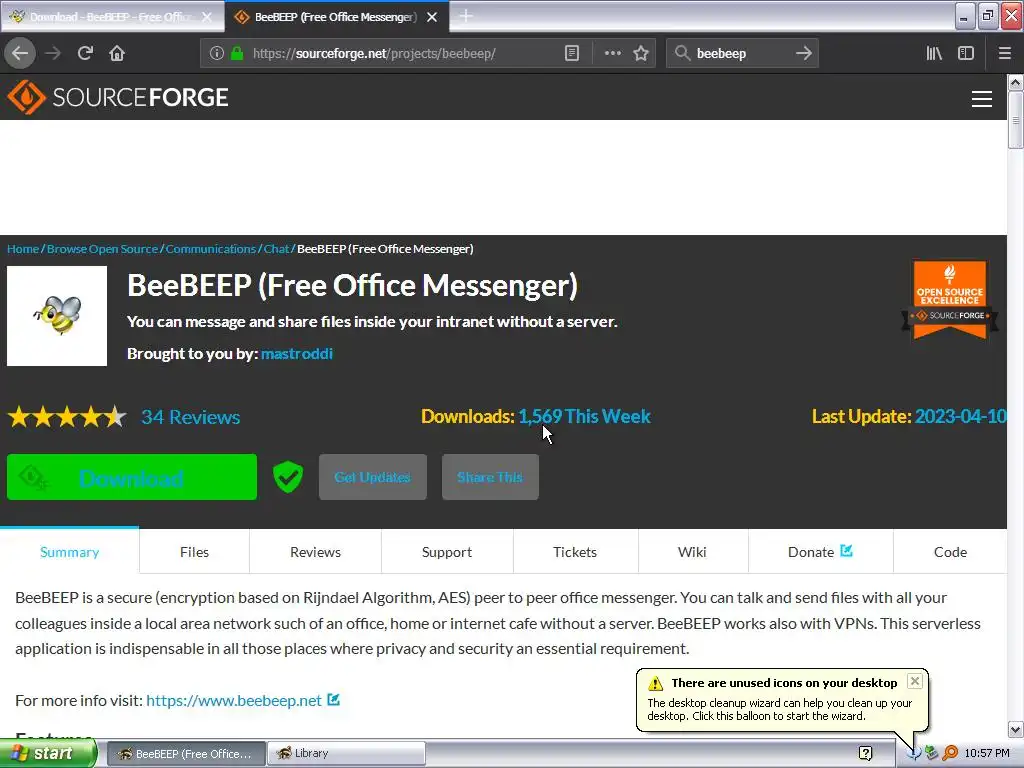The image size is (1024, 768).
Task: Click the Browse Open Source breadcrumb
Action: click(103, 249)
